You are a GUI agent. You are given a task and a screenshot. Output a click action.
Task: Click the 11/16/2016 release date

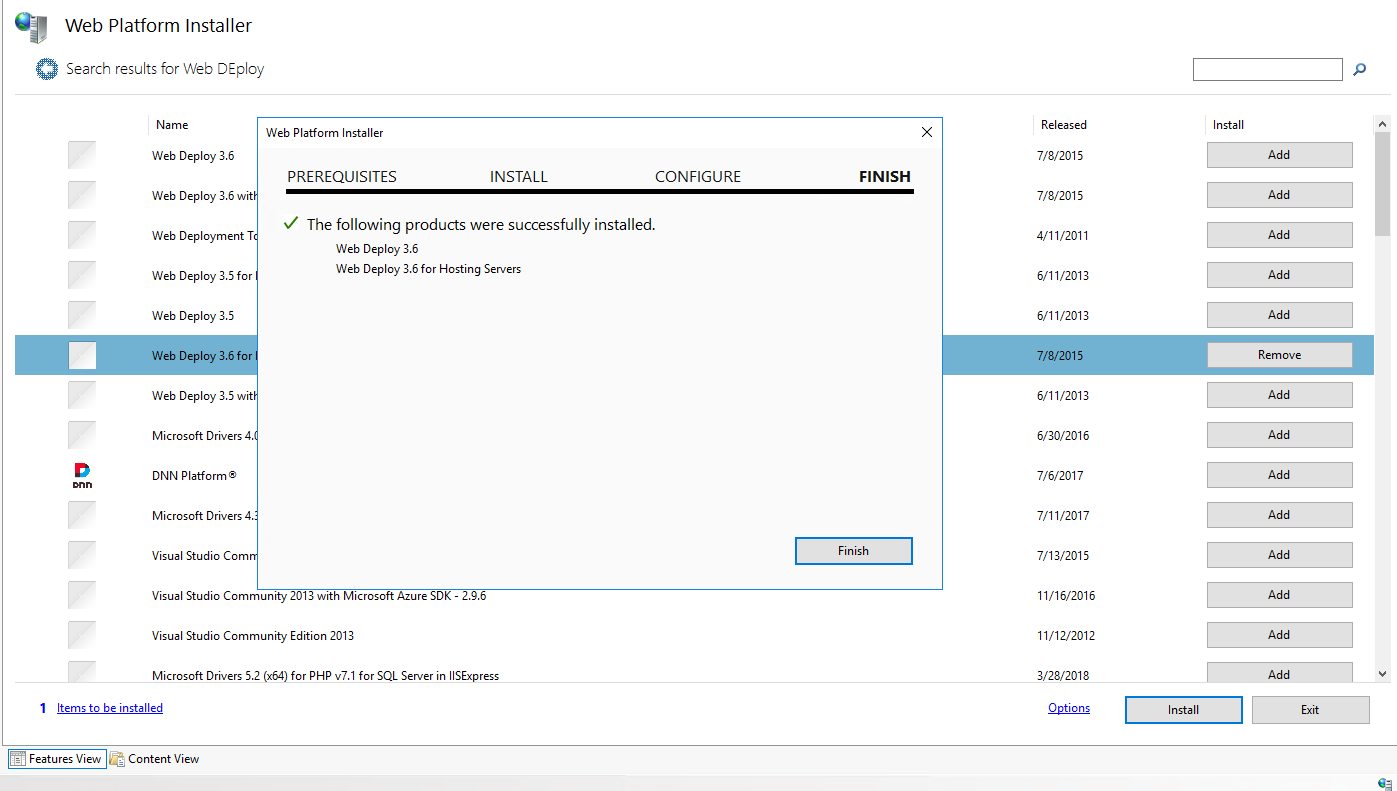coord(1066,595)
